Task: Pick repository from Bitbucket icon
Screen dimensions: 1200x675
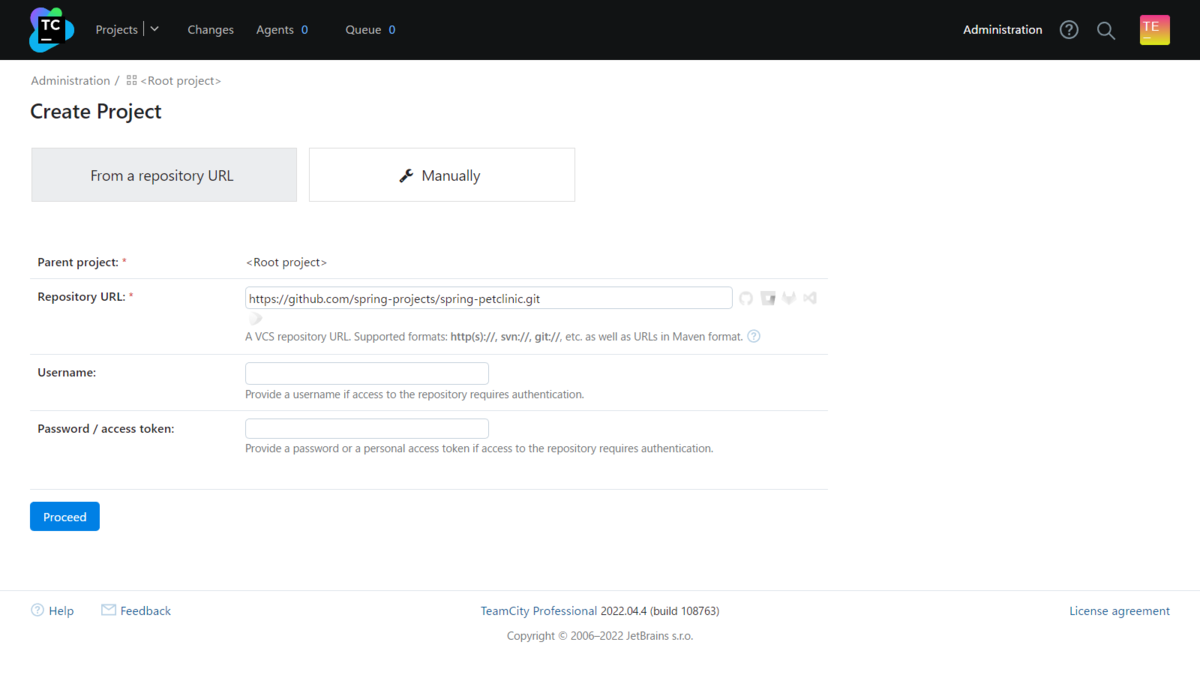Action: (768, 298)
